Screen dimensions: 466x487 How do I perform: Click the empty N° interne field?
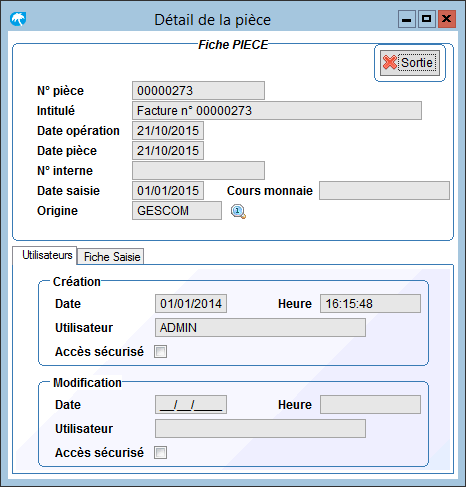tap(198, 171)
